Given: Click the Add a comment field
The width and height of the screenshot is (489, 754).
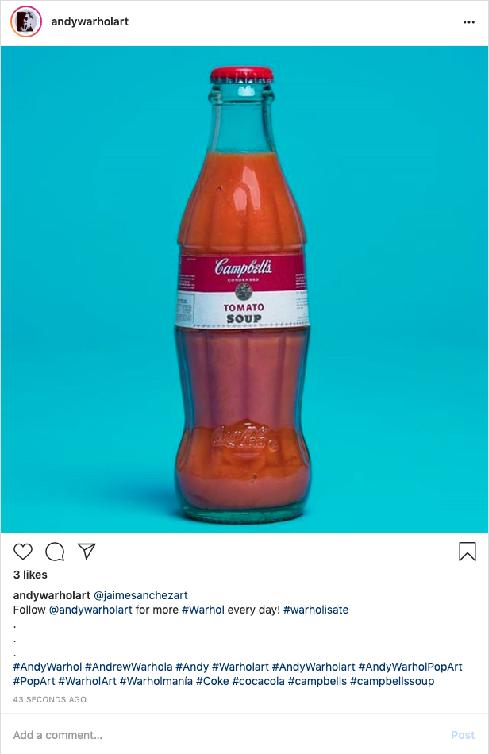Looking at the screenshot, I should coord(226,735).
